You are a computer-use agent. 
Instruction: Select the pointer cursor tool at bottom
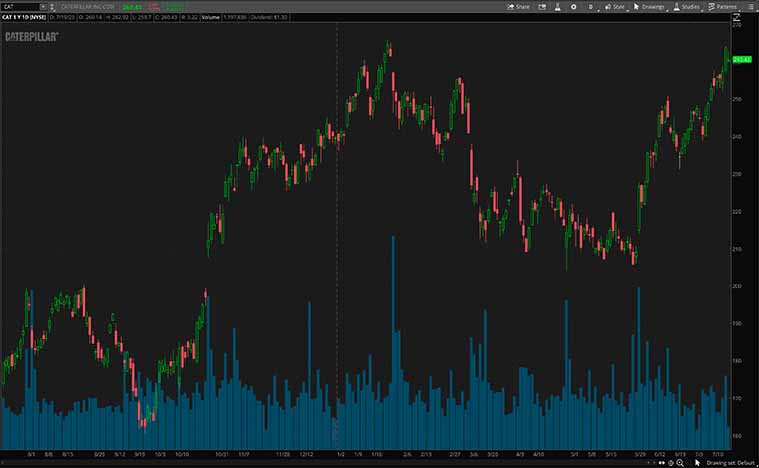696,463
